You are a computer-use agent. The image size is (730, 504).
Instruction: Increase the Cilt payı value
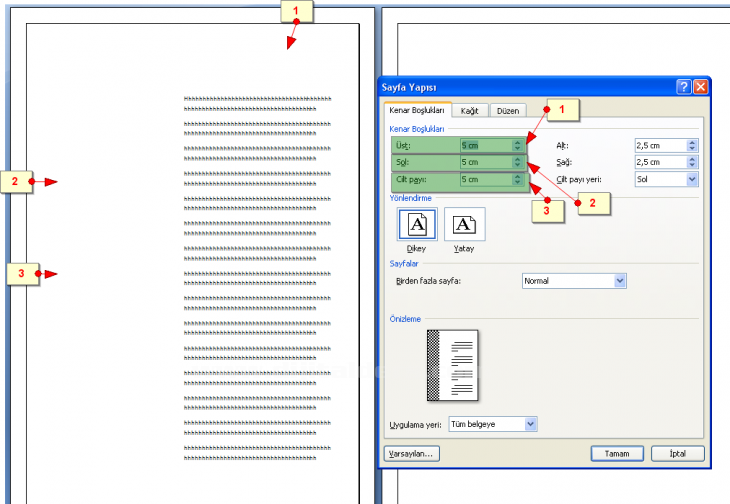pyautogui.click(x=517, y=176)
